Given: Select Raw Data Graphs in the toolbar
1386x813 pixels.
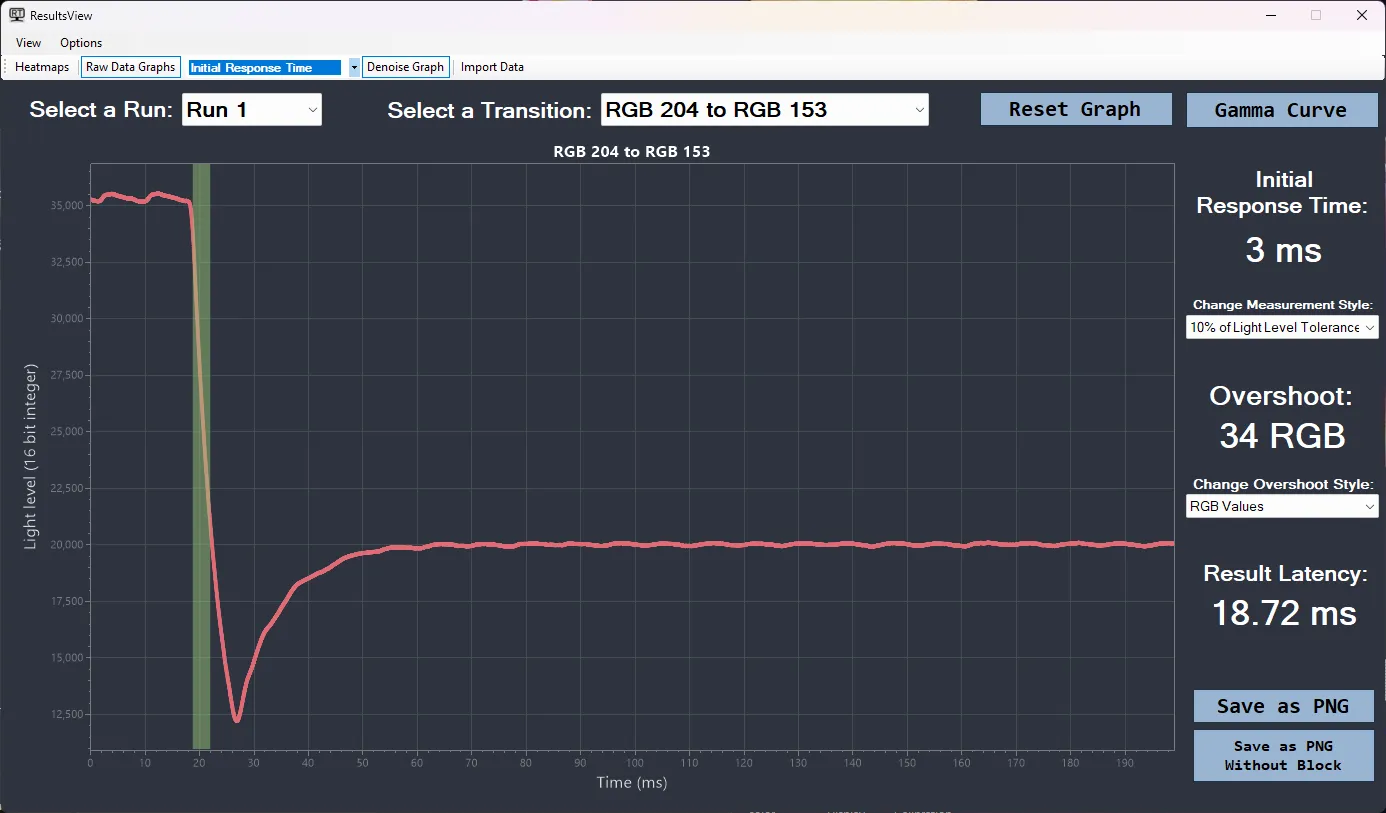Looking at the screenshot, I should pos(130,67).
